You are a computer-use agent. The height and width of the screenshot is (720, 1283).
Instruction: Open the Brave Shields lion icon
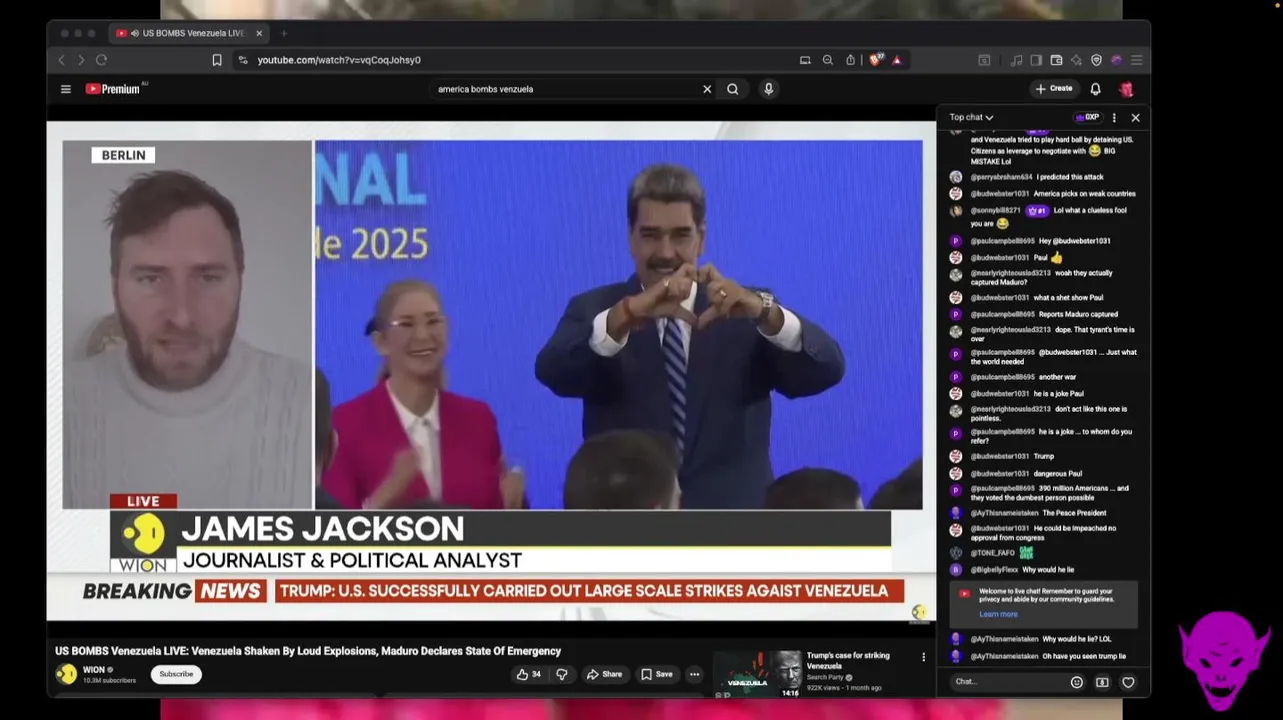(x=876, y=60)
